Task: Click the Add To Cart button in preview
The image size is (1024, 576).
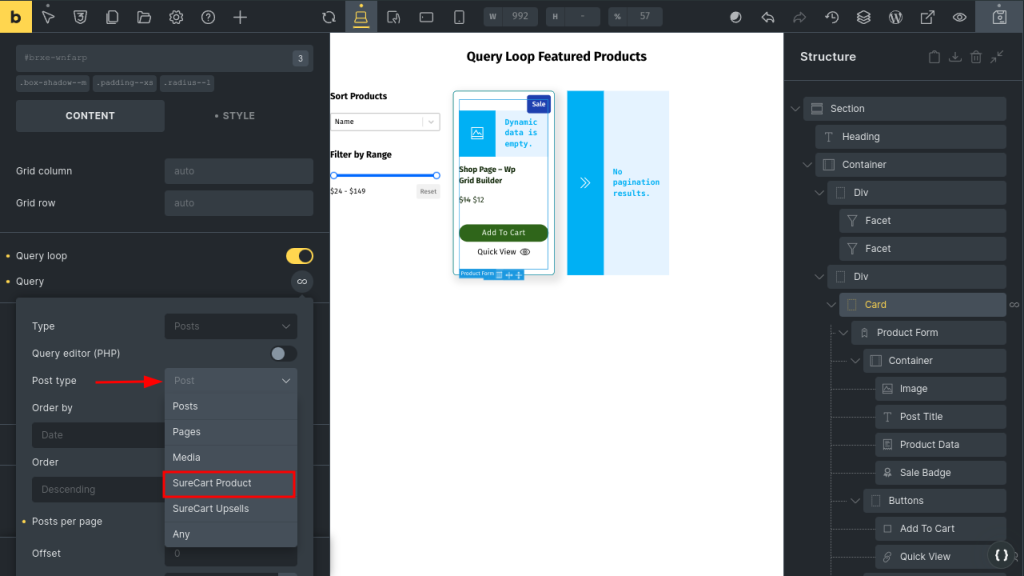Action: tap(503, 233)
